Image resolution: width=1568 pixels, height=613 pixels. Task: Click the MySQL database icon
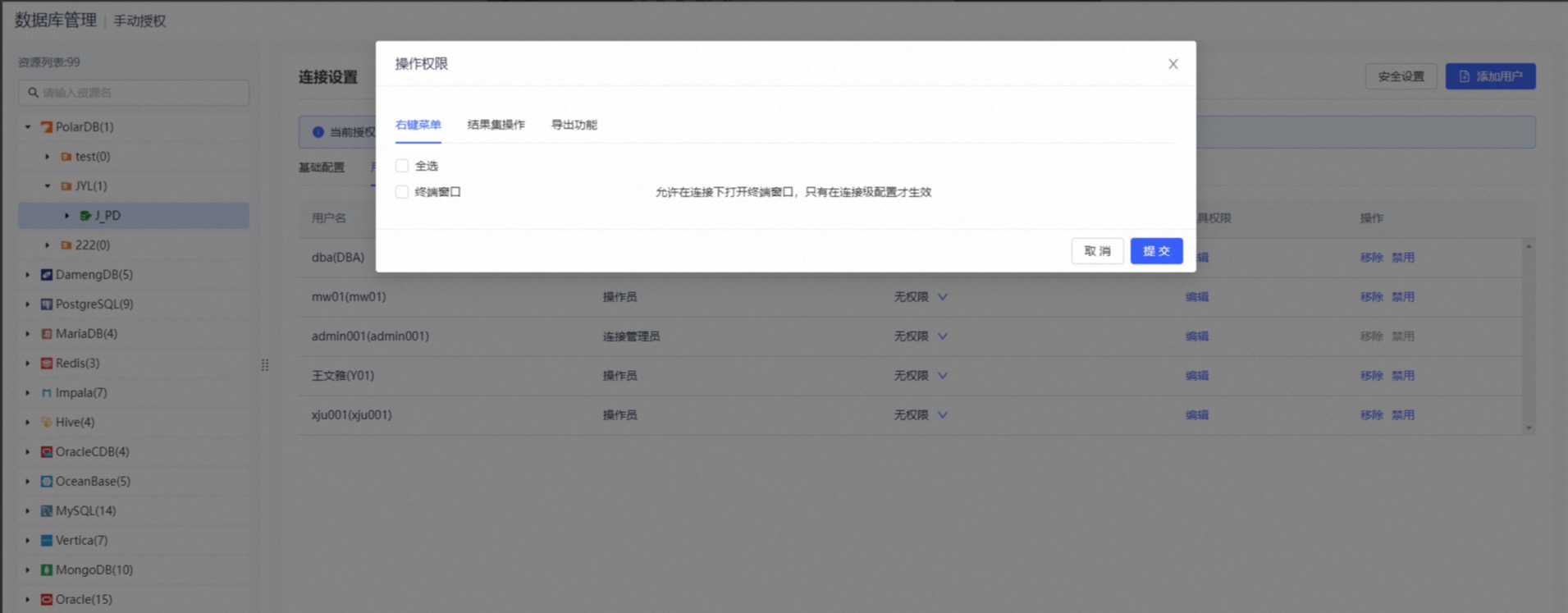point(47,511)
